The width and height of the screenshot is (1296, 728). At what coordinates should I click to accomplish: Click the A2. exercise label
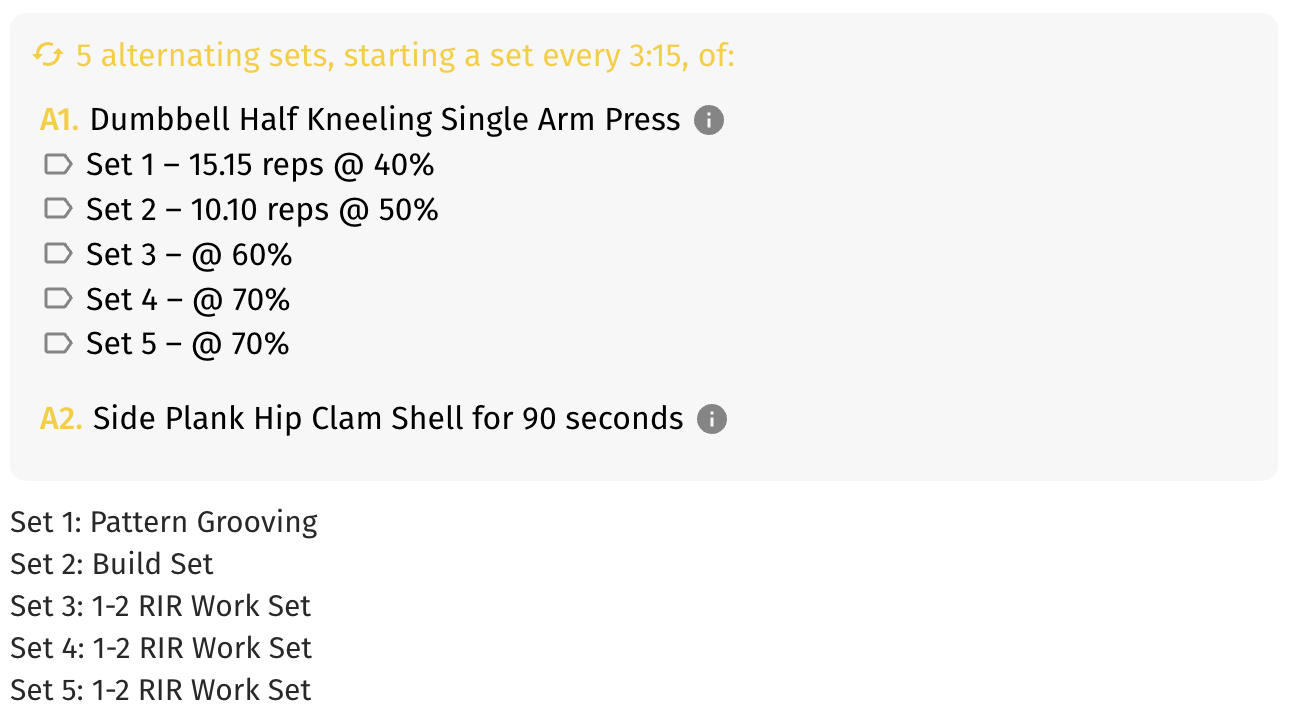coord(61,418)
